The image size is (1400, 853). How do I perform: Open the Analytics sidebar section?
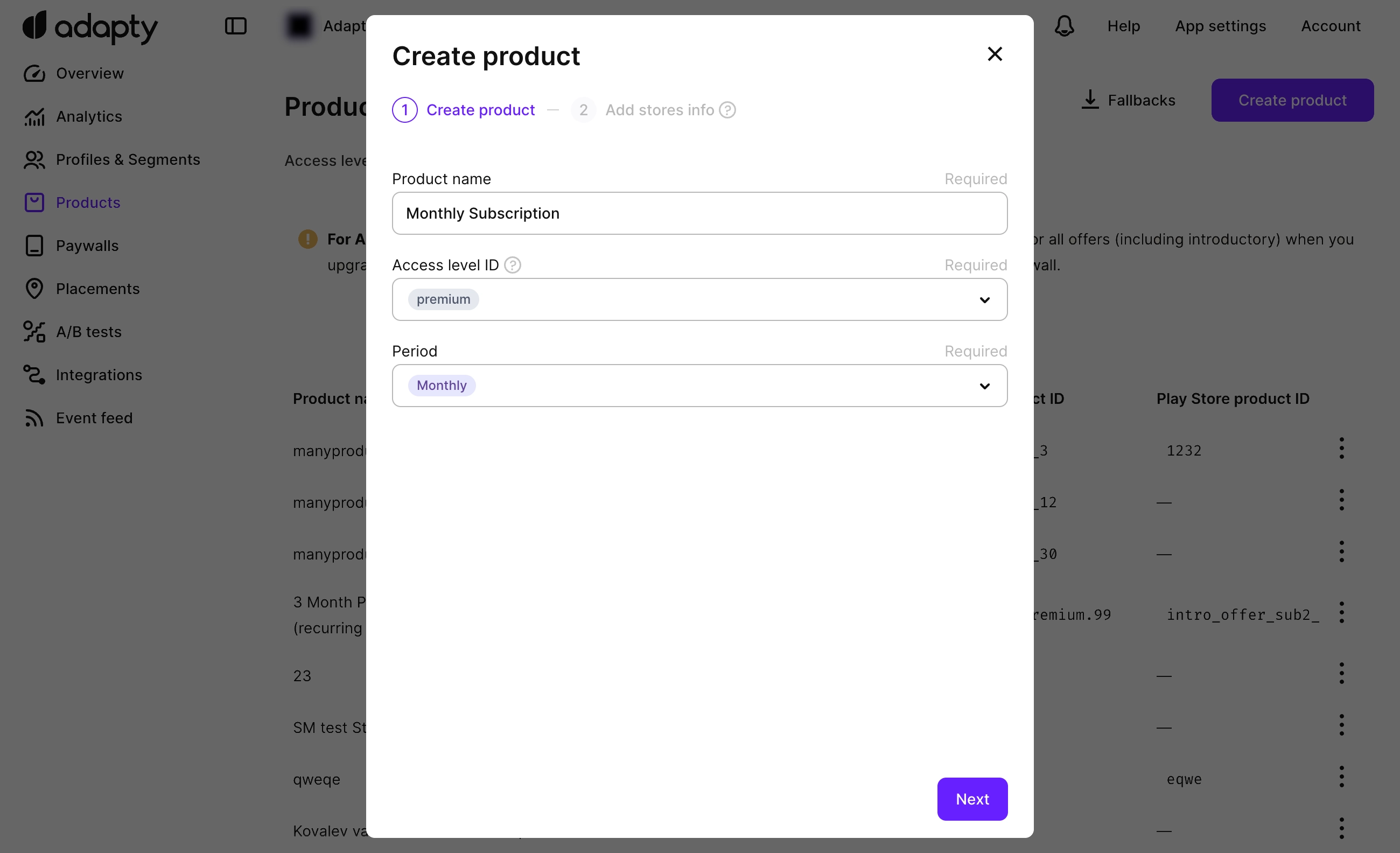(89, 116)
